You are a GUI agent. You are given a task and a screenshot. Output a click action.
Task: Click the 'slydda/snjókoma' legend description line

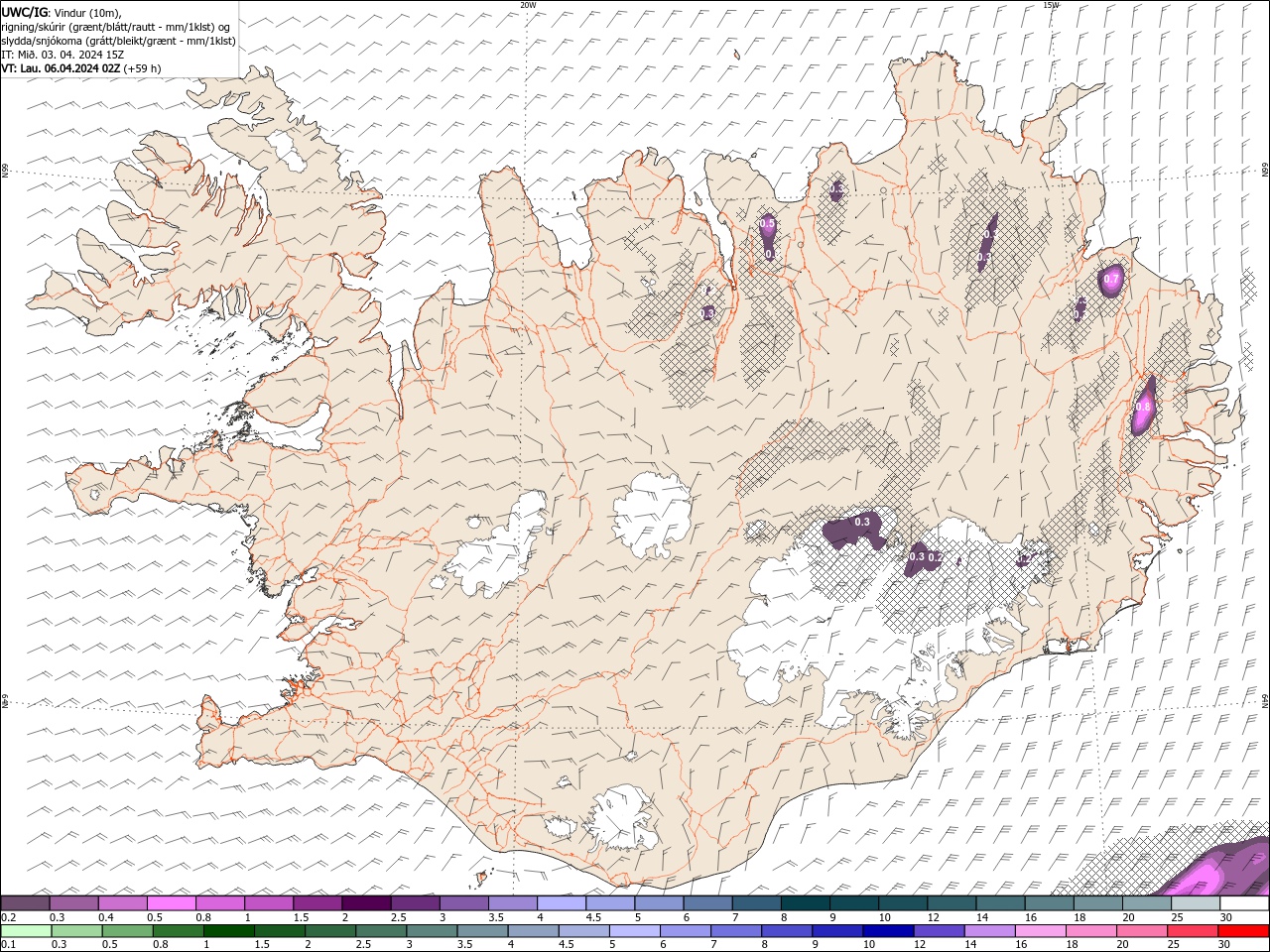[x=119, y=41]
